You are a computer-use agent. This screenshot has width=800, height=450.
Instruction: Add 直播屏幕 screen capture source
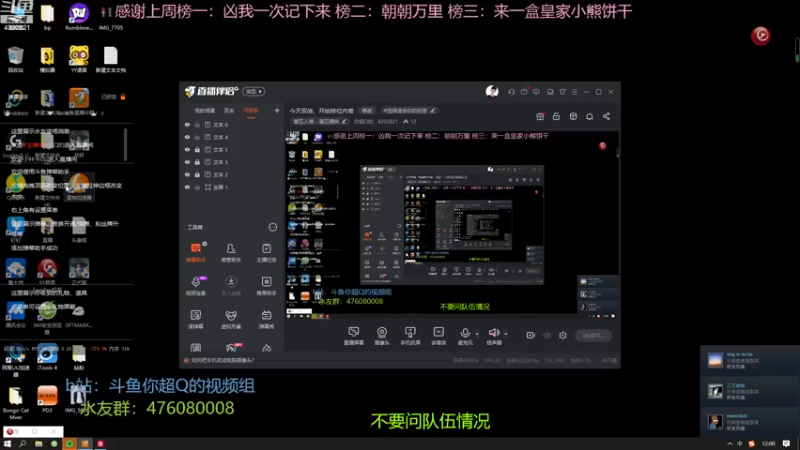tap(354, 336)
